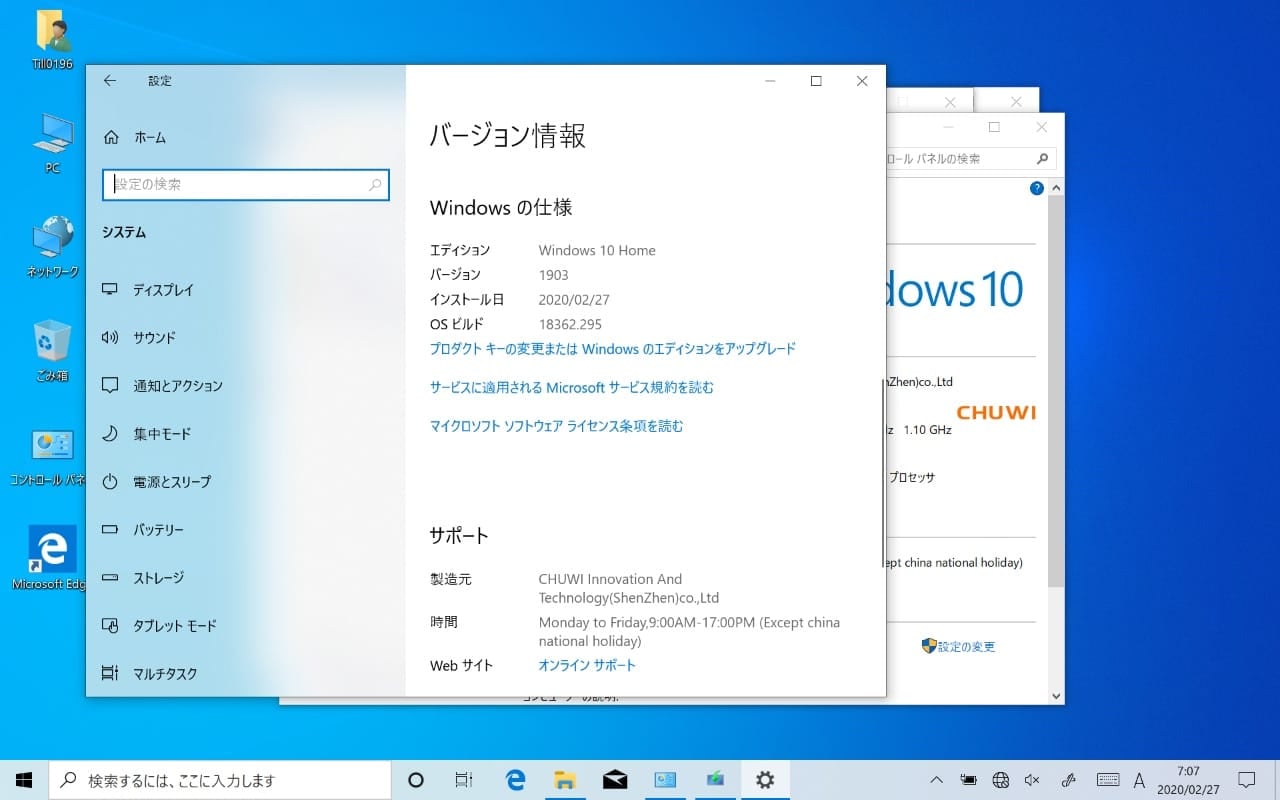The width and height of the screenshot is (1280, 800).
Task: Open サウンド settings from the sidebar
Action: (154, 338)
